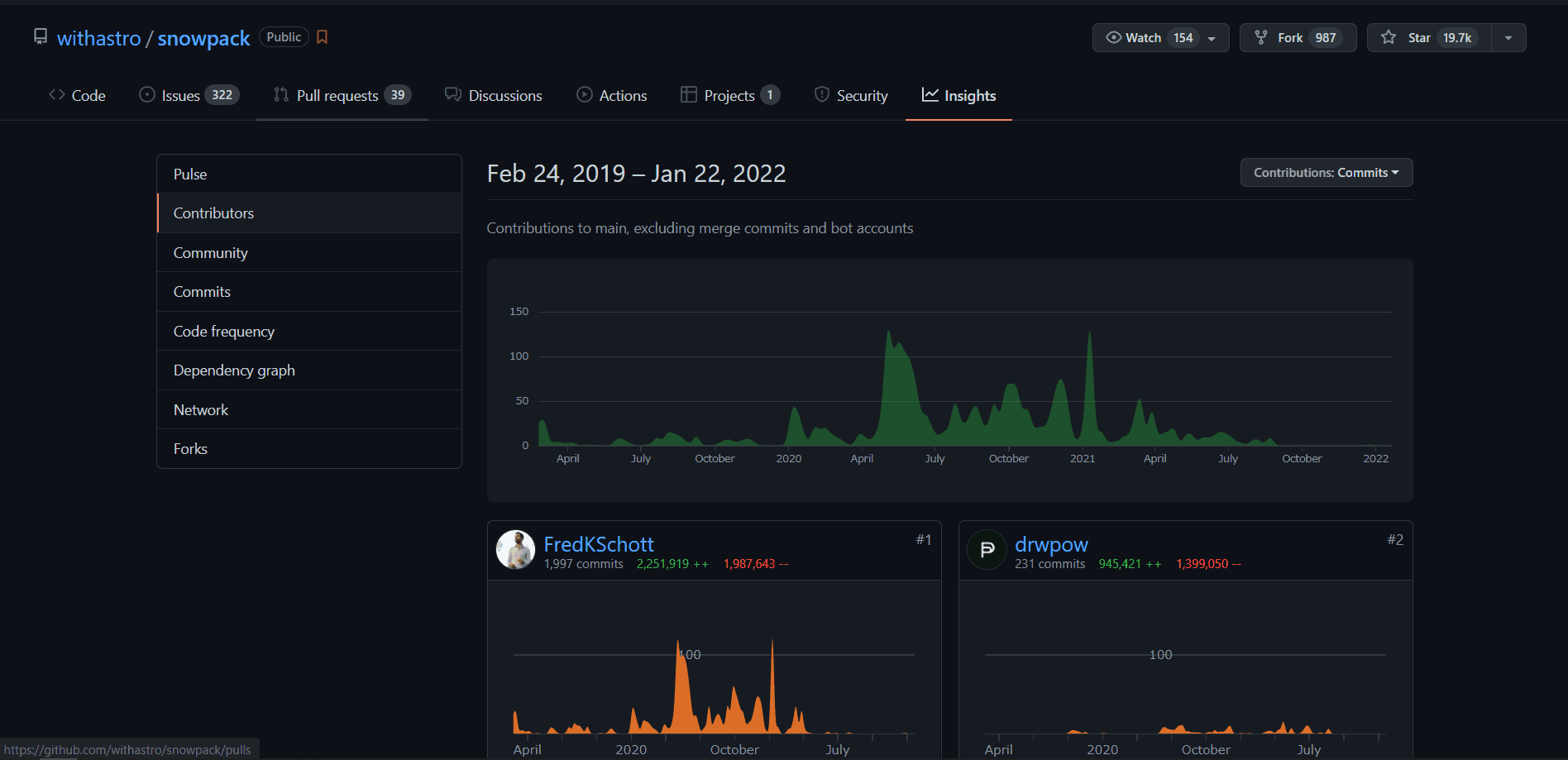The width and height of the screenshot is (1568, 760).
Task: Expand the Contributions: Commits dropdown
Action: [x=1326, y=173]
